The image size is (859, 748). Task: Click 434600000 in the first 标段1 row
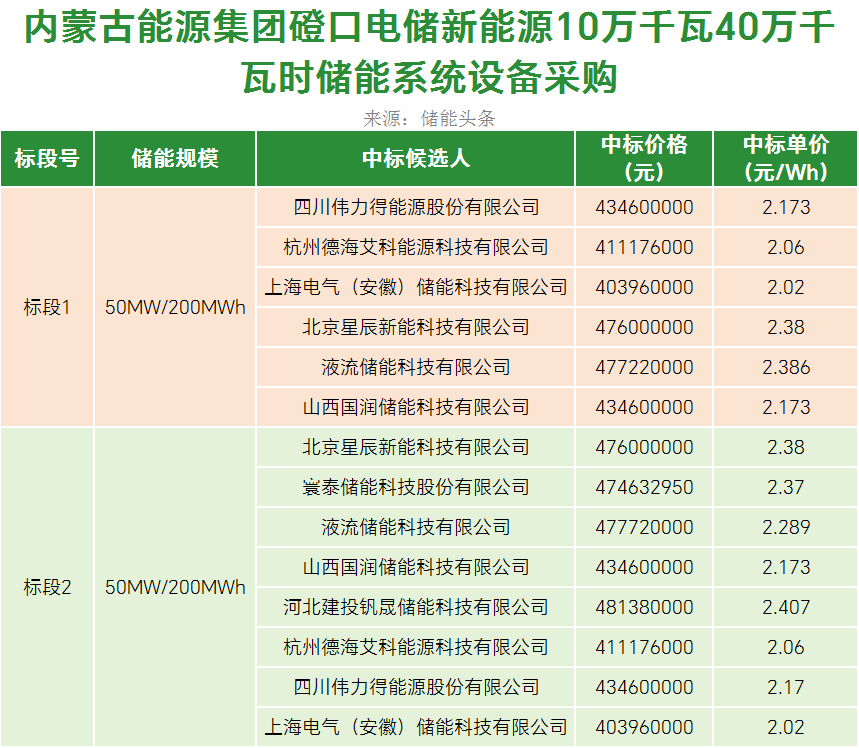point(644,207)
